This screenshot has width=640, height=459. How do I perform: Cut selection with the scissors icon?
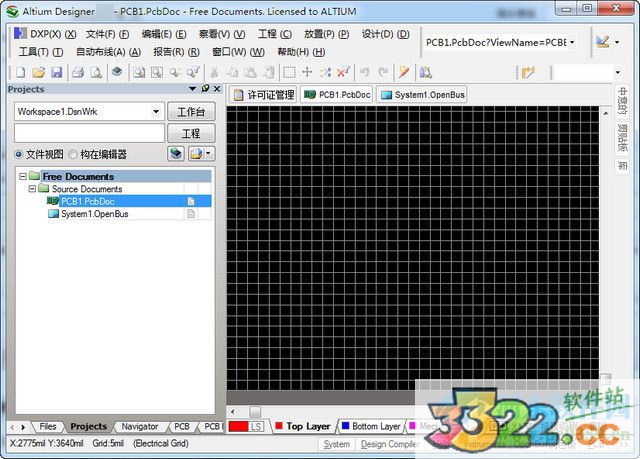click(214, 73)
